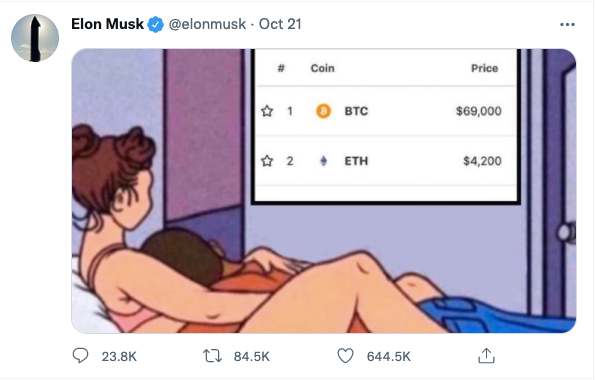The height and width of the screenshot is (380, 595).
Task: Toggle the favorite star beside ETH
Action: [267, 161]
